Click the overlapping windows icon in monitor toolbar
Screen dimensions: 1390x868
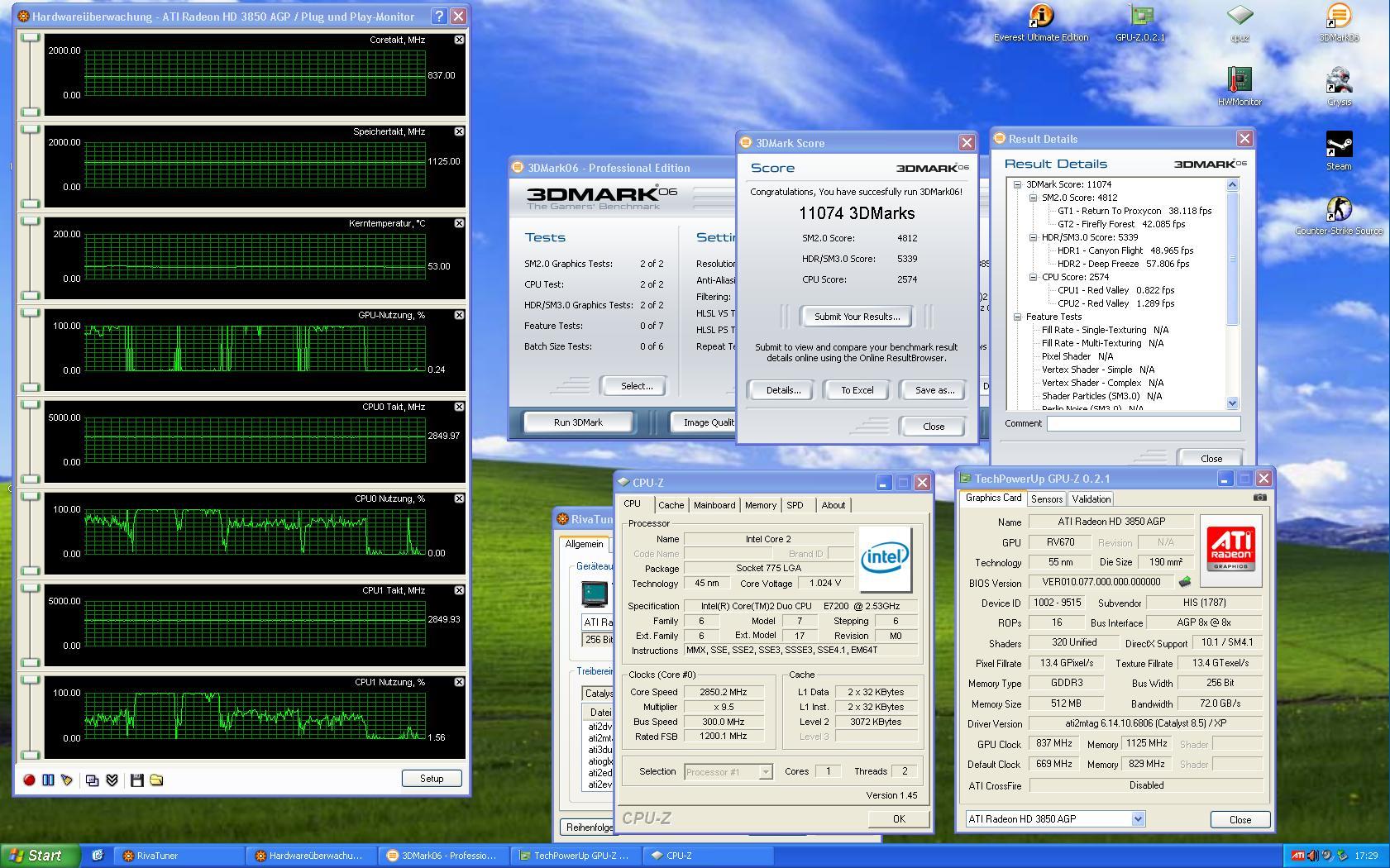click(93, 780)
